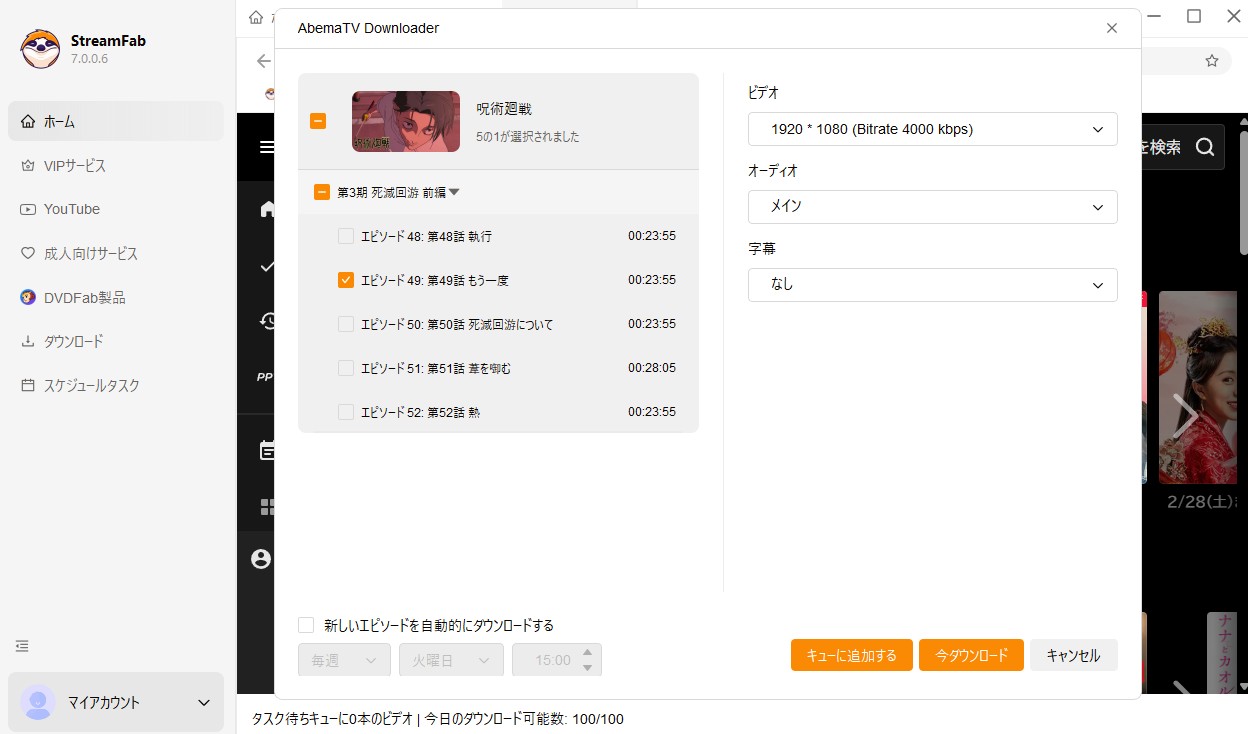
Task: Click the StreamFab sloth logo icon
Action: click(x=40, y=49)
